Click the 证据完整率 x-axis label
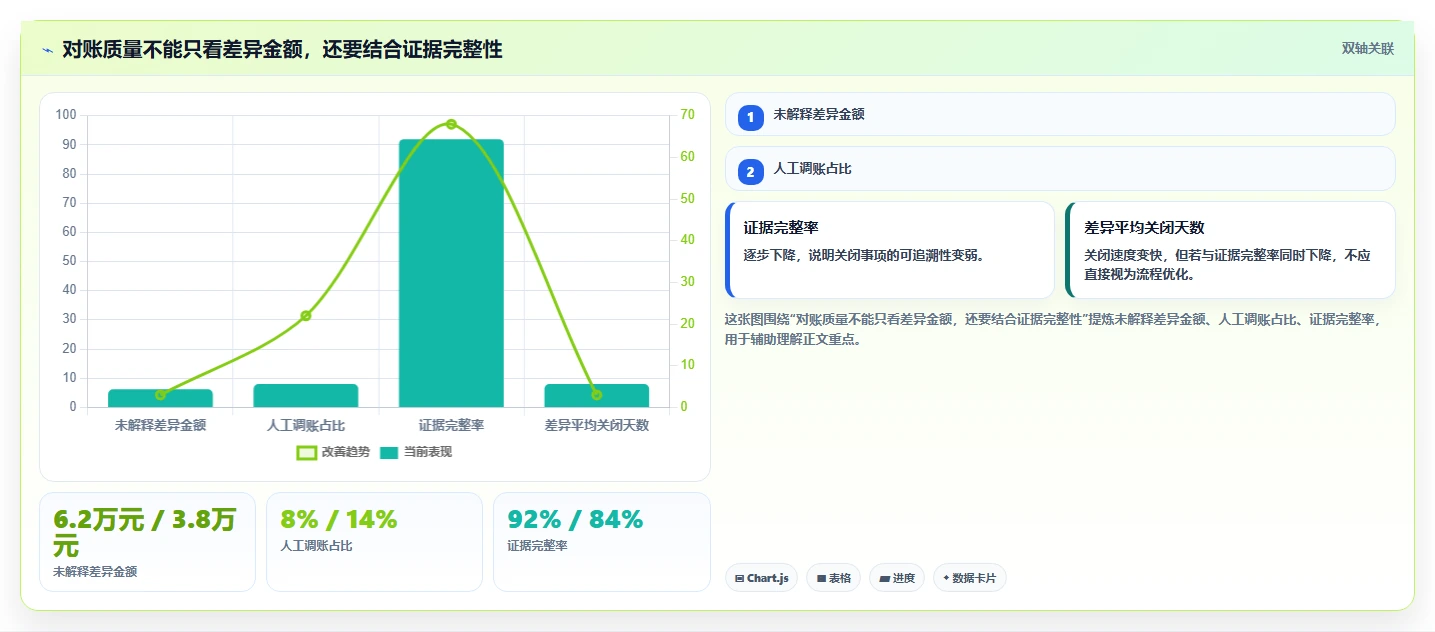Image resolution: width=1435 pixels, height=632 pixels. click(451, 425)
